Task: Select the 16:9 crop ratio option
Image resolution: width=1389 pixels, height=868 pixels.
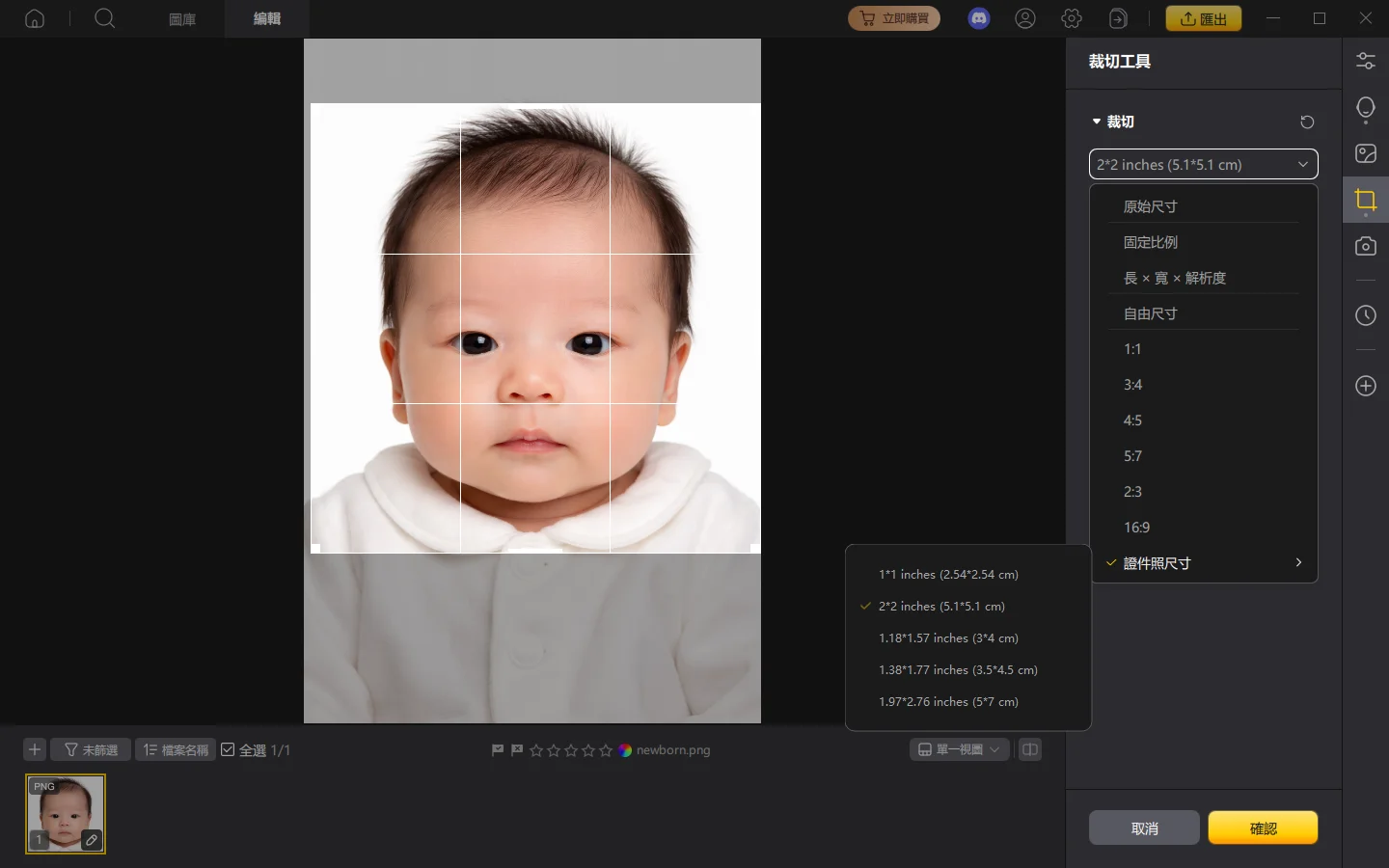Action: click(x=1136, y=528)
